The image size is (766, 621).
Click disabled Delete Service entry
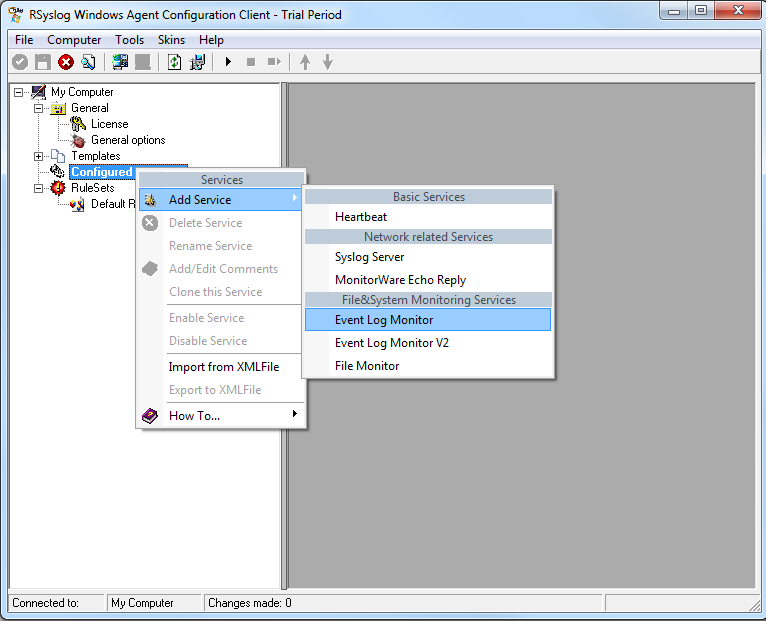[x=220, y=223]
